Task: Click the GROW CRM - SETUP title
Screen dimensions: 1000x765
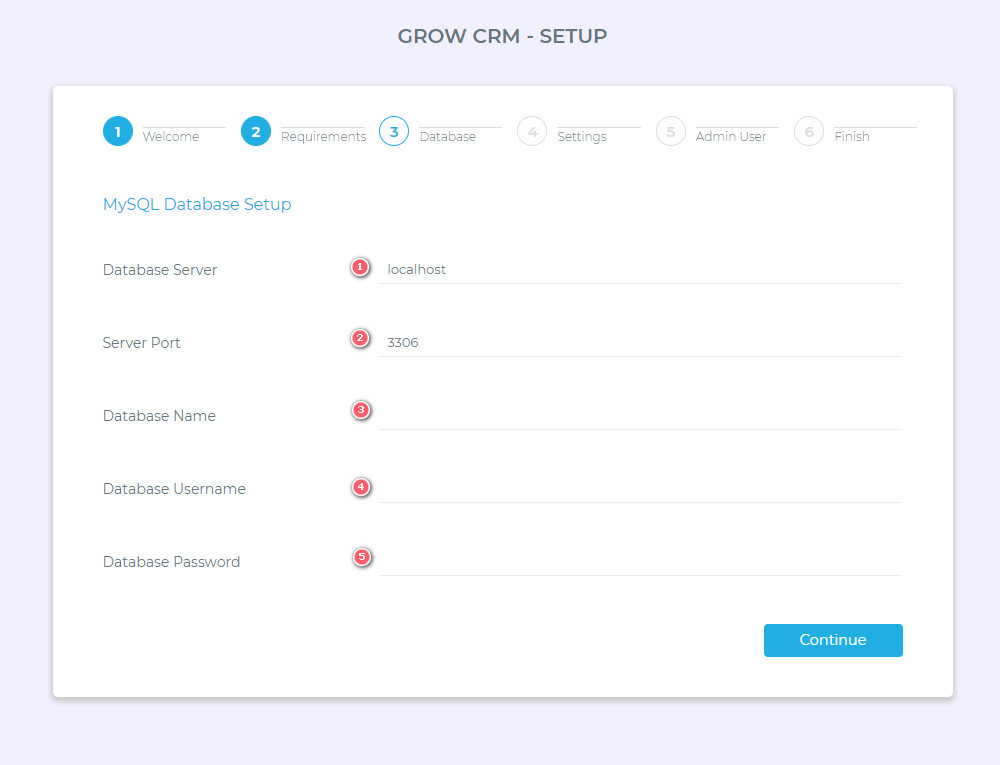Action: pos(502,36)
